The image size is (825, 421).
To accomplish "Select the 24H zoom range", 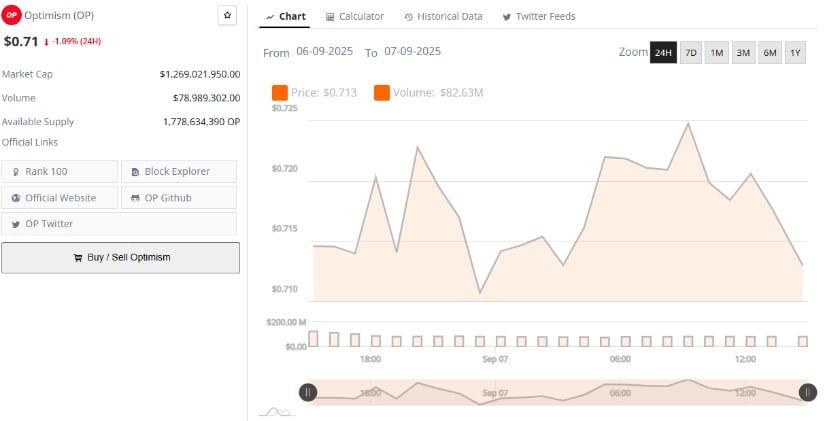I will [663, 53].
